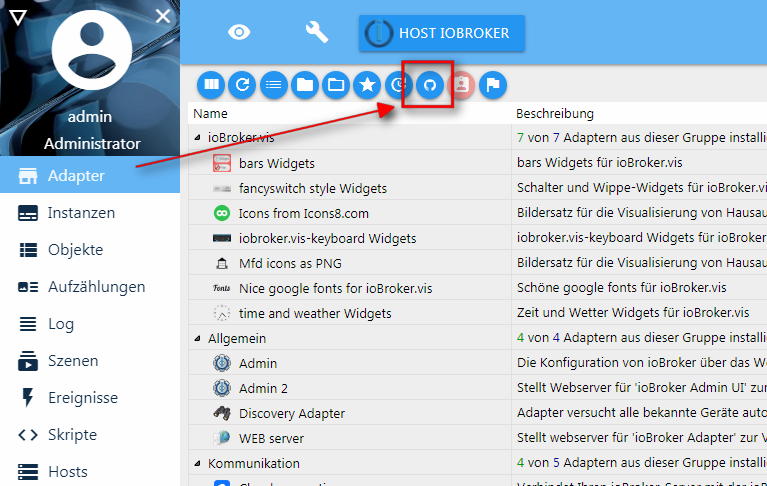Select Nice google fonts row

(477, 287)
